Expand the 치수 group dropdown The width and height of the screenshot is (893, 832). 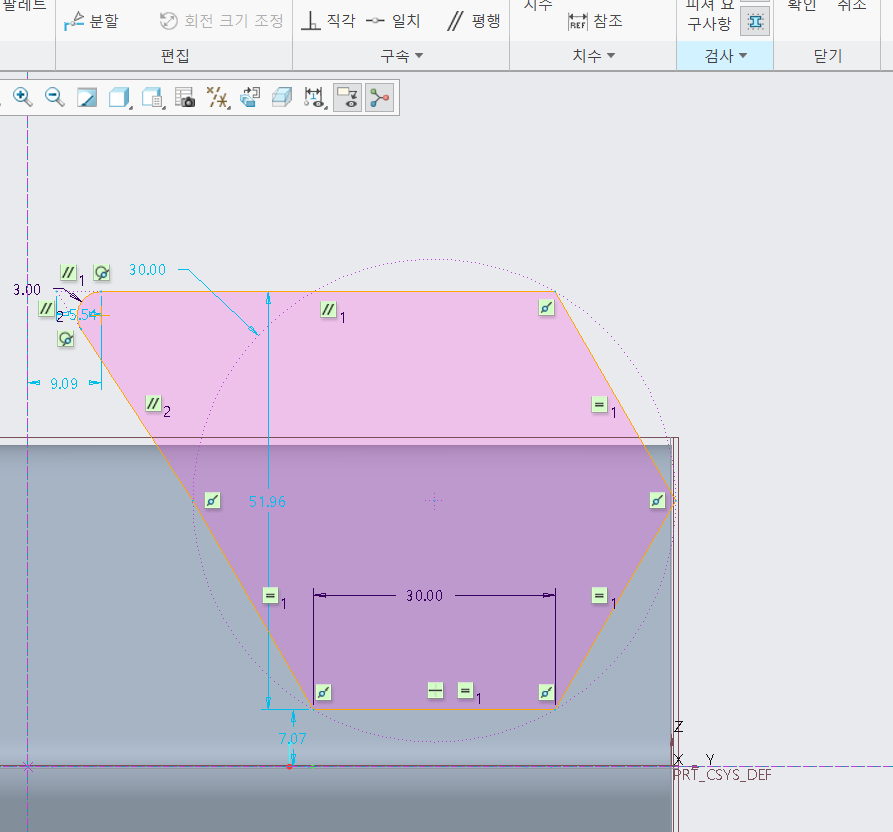[593, 56]
